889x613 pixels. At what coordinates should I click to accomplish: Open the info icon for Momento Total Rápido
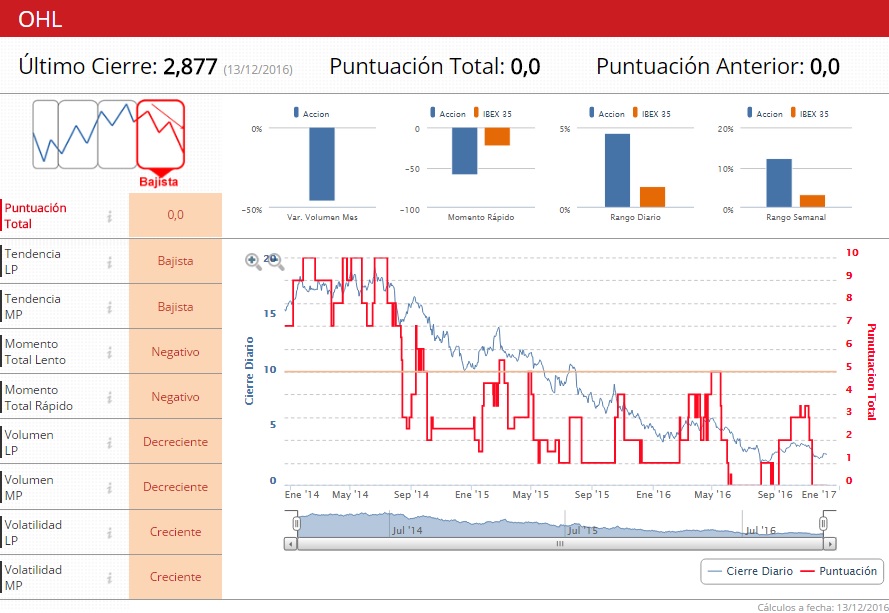tap(109, 398)
